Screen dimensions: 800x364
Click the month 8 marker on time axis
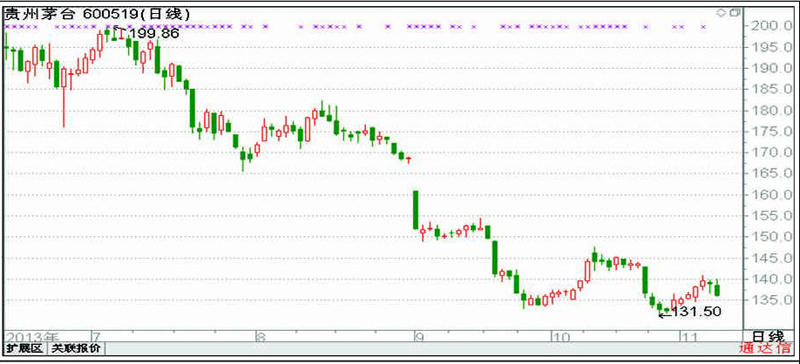click(x=260, y=337)
